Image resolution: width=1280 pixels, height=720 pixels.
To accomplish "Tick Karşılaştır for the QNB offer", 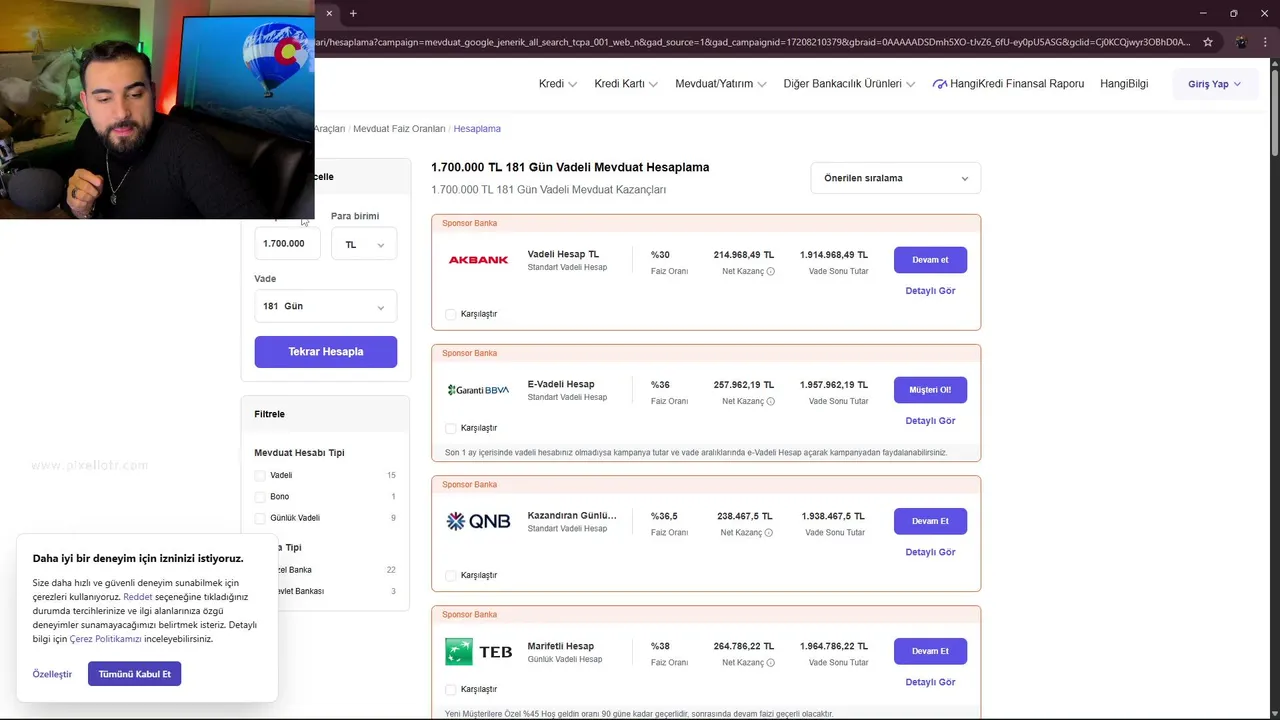I will tap(450, 575).
